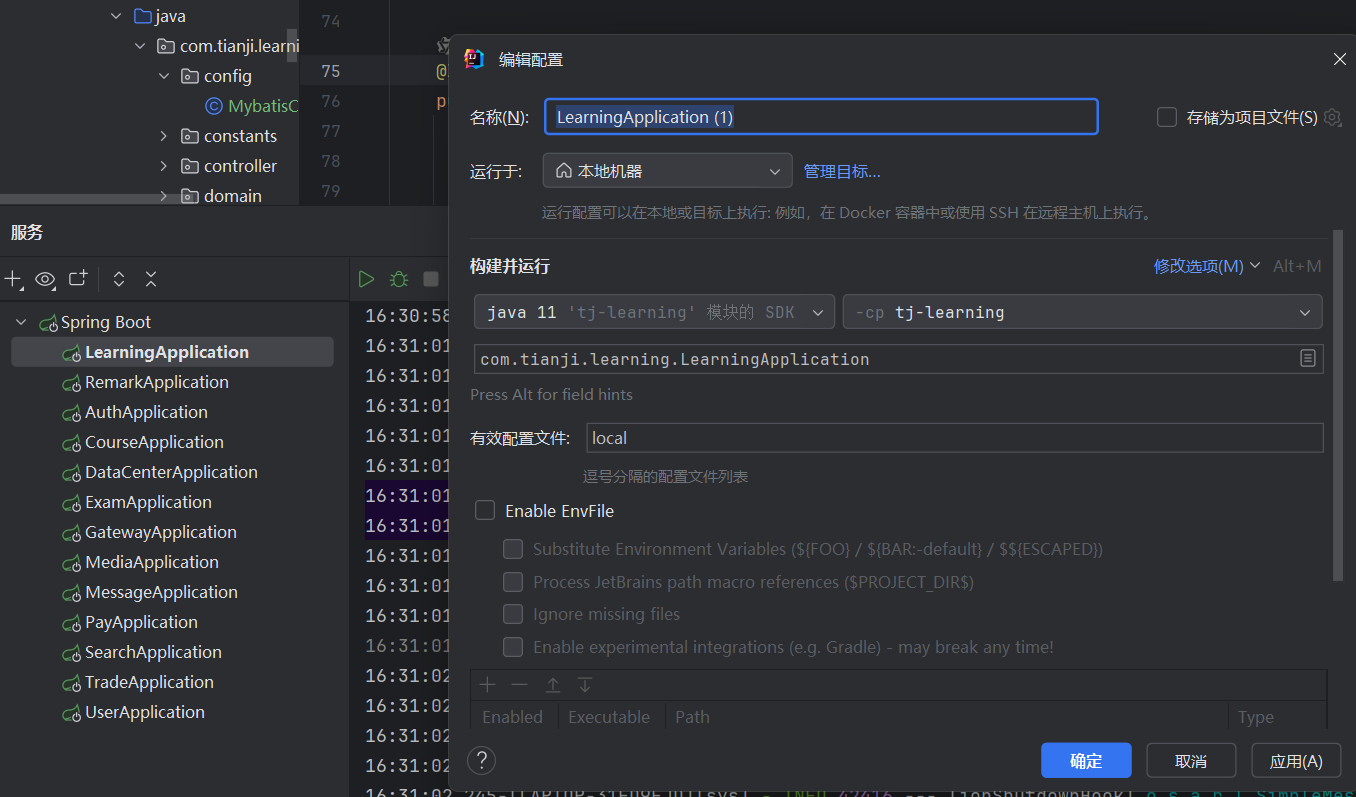Check Process JetBrains path macro references
The height and width of the screenshot is (797, 1356).
click(513, 582)
